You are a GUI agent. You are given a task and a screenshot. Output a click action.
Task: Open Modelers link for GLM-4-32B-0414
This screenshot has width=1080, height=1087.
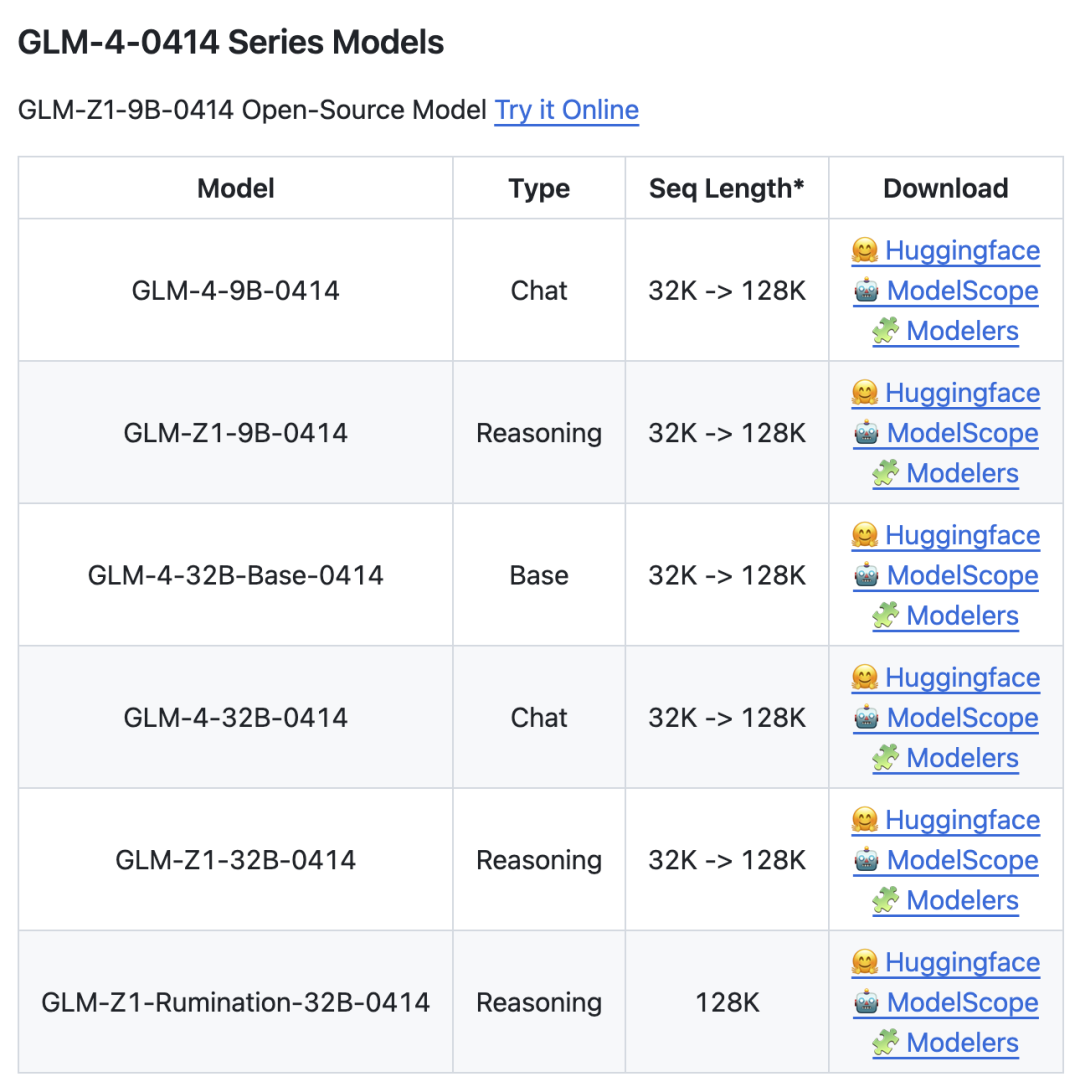pos(962,758)
